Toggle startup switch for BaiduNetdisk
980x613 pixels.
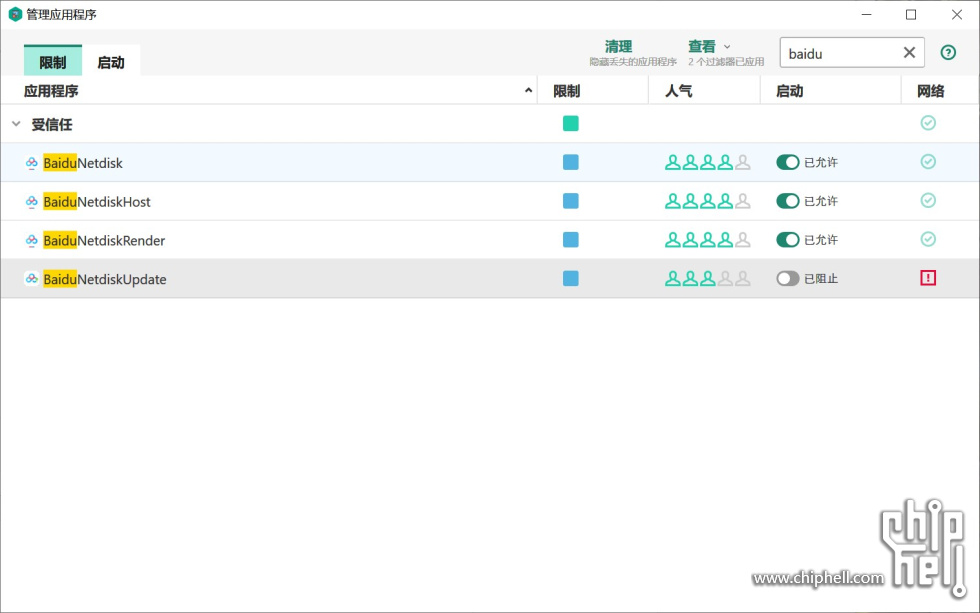(788, 162)
